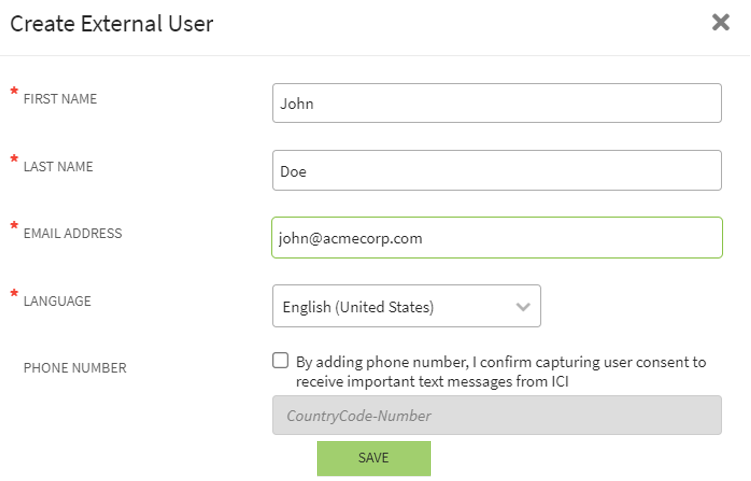The height and width of the screenshot is (481, 751).
Task: Click the First Name field containing John
Action: (x=496, y=103)
